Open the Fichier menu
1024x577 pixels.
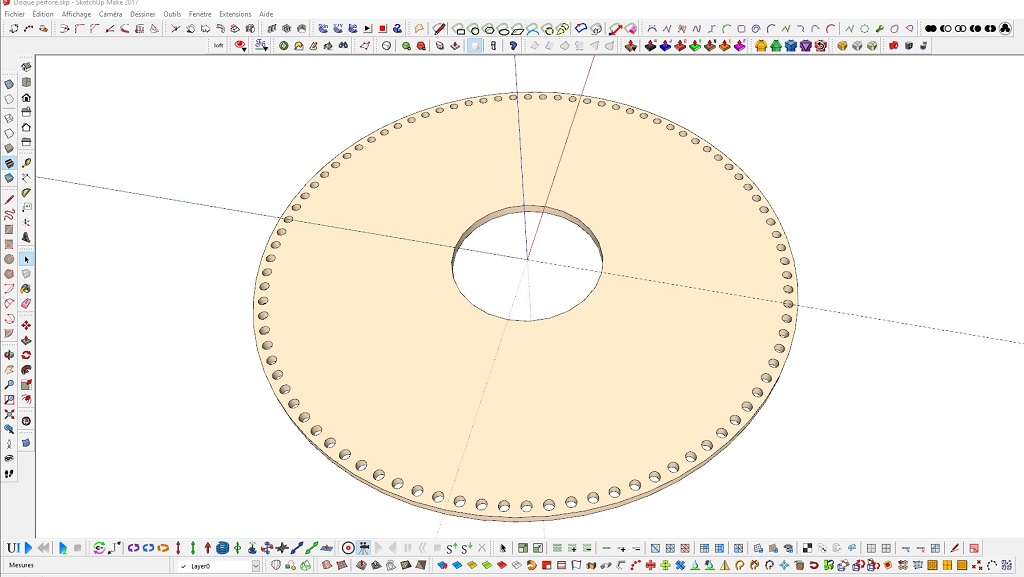14,15
